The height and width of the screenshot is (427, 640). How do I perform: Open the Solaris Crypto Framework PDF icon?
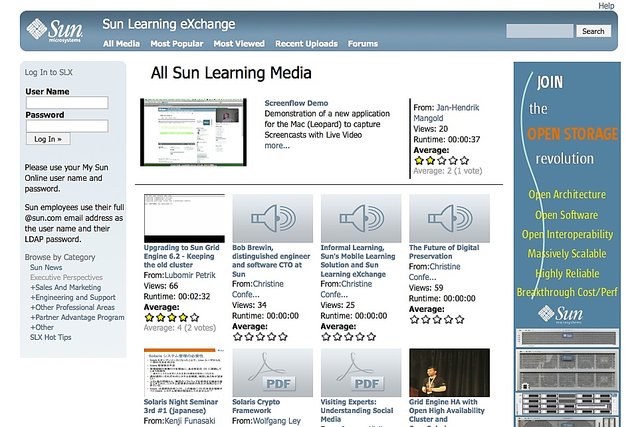coord(273,372)
